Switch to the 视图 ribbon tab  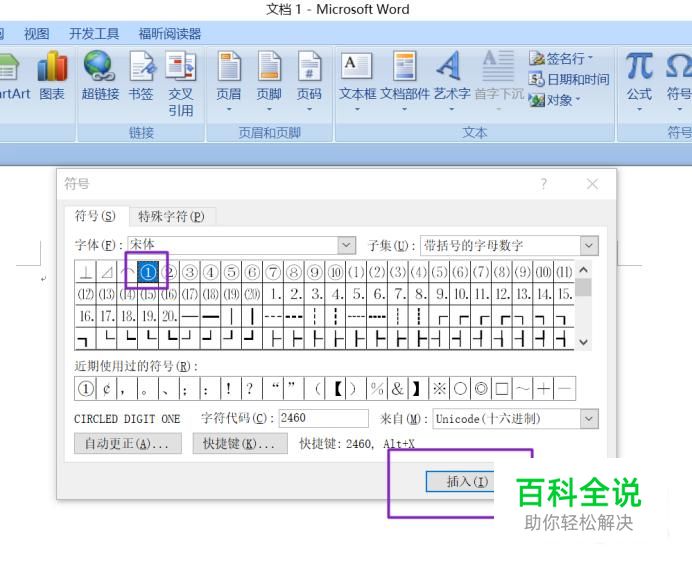point(36,34)
